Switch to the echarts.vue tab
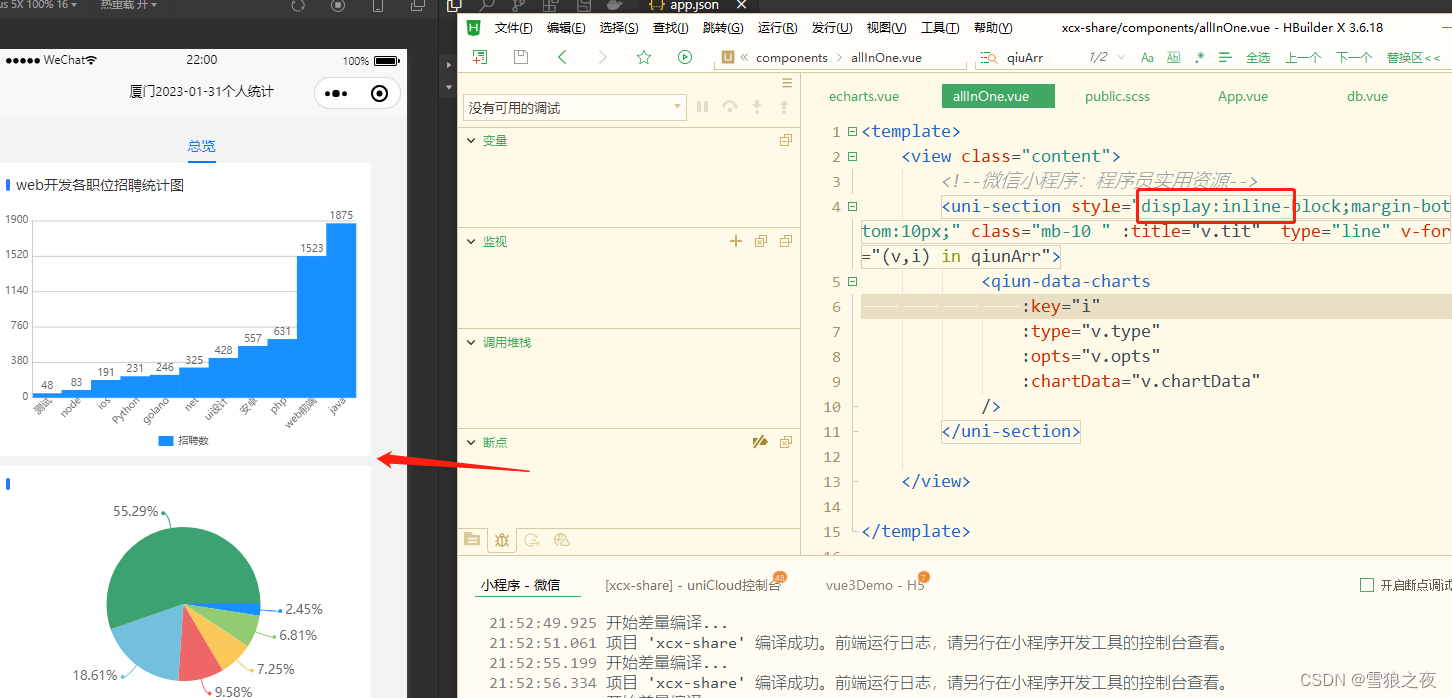 click(x=863, y=96)
